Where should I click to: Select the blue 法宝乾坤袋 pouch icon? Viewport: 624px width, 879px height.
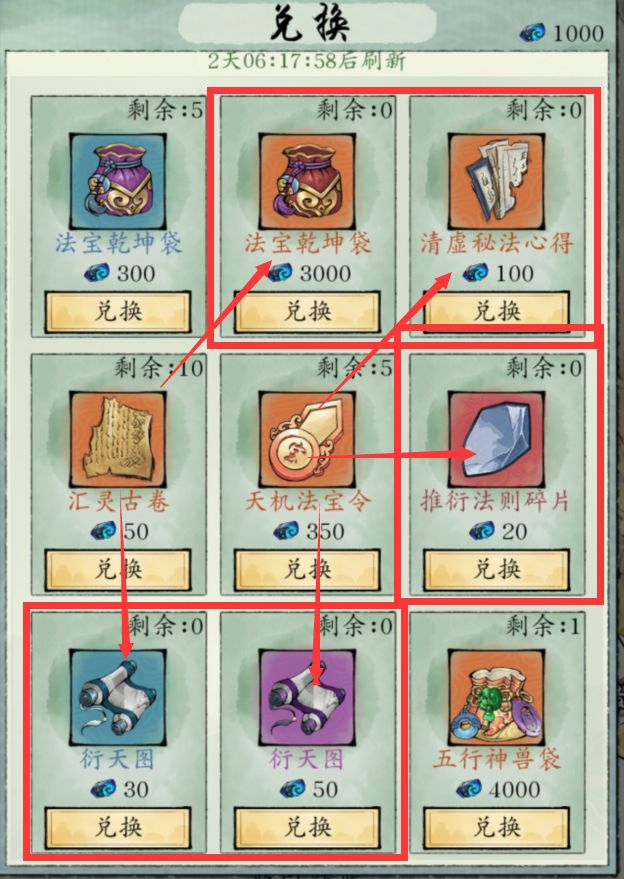coord(118,181)
